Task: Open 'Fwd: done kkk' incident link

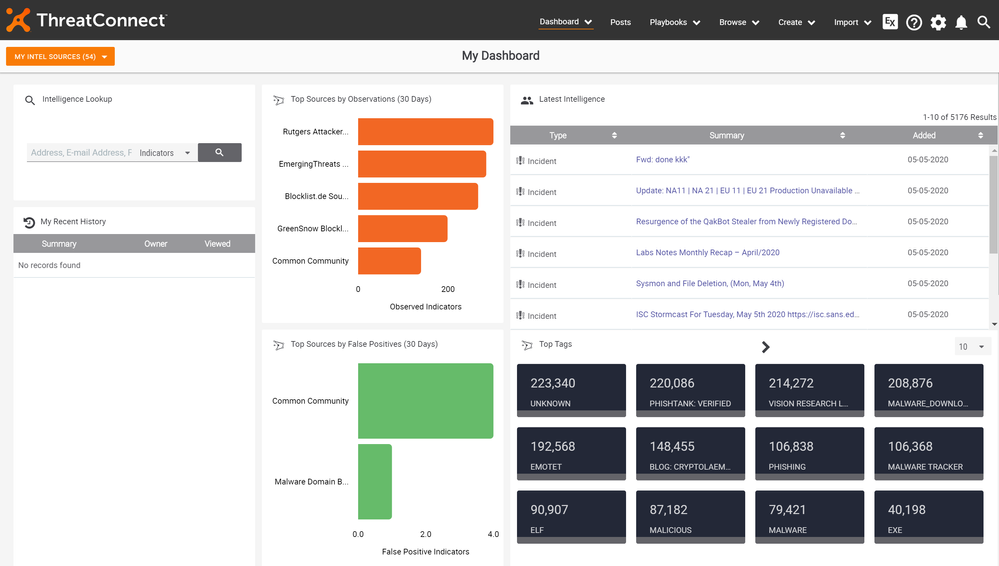Action: click(x=663, y=159)
